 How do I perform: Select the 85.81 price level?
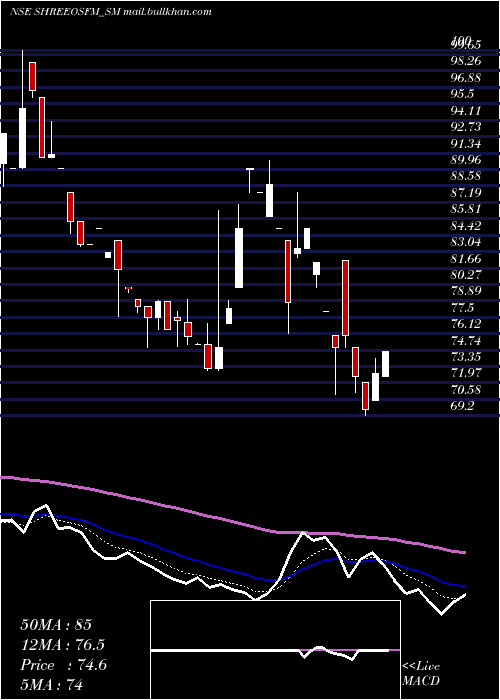tap(466, 209)
